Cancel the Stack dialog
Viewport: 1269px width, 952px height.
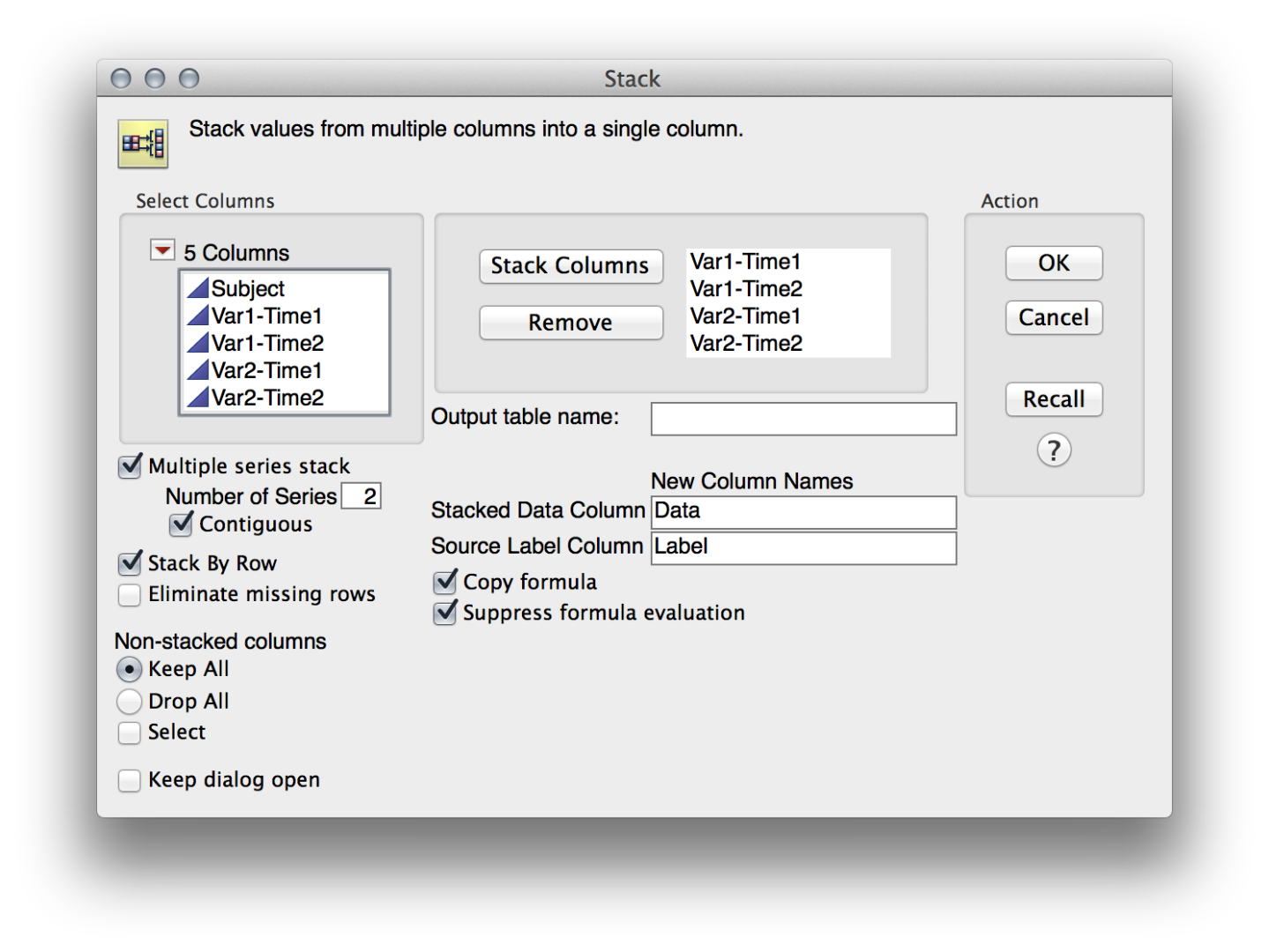click(x=1053, y=317)
